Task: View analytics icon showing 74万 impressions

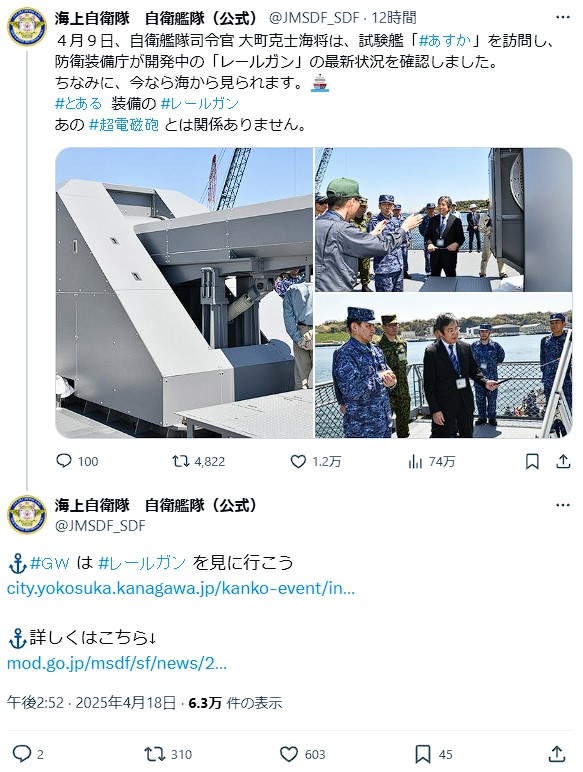Action: tap(415, 461)
